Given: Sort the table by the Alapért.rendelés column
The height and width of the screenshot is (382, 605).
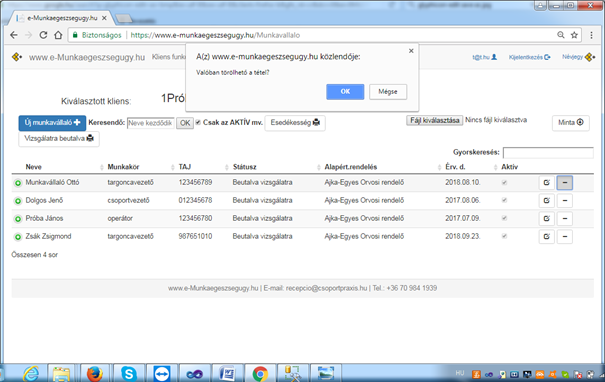Looking at the screenshot, I should (351, 167).
